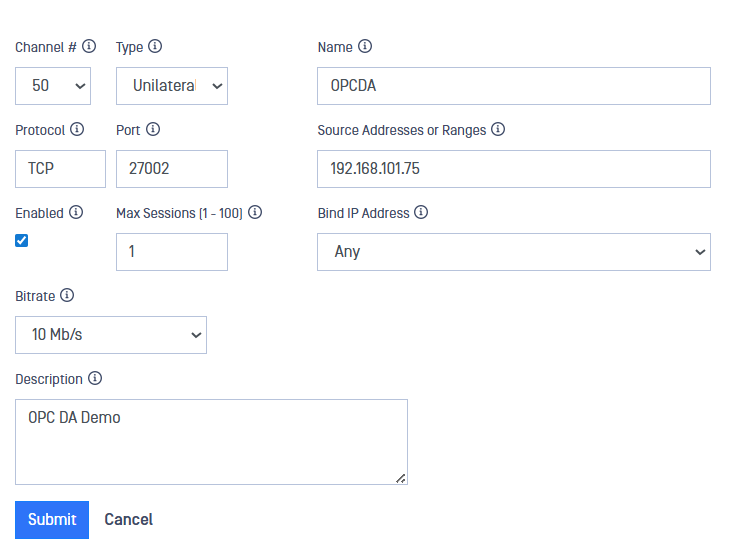Click the info icon beside Port
Screen dimensions: 742x554
click(x=153, y=129)
